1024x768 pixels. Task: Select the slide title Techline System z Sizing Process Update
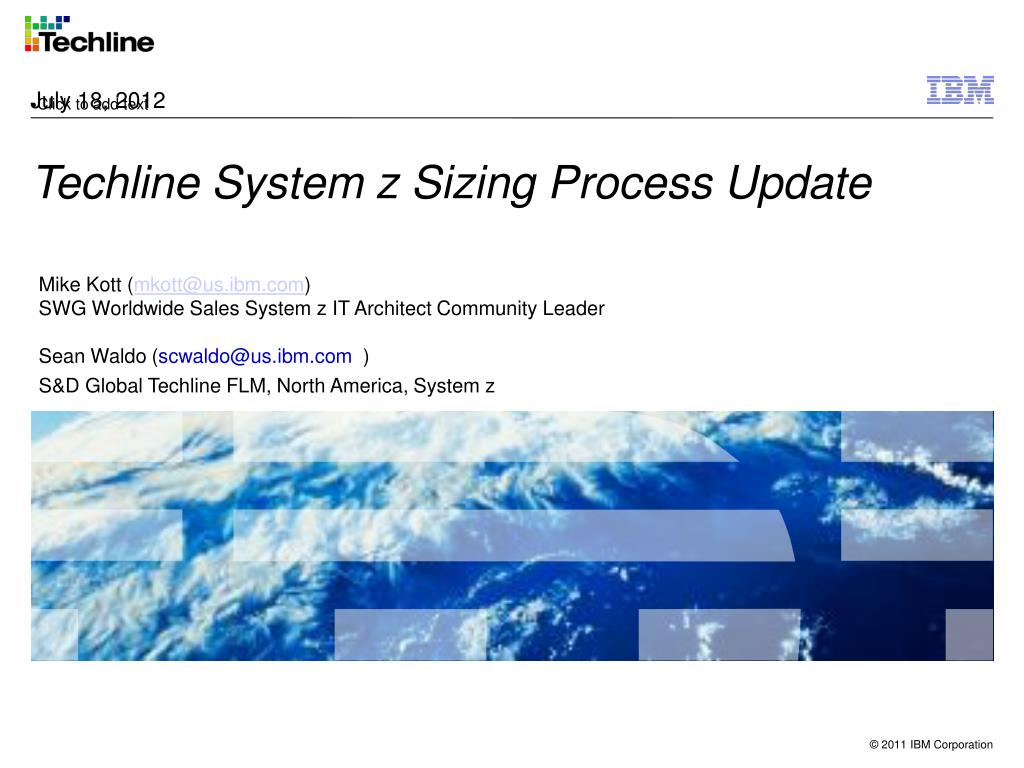tap(454, 183)
